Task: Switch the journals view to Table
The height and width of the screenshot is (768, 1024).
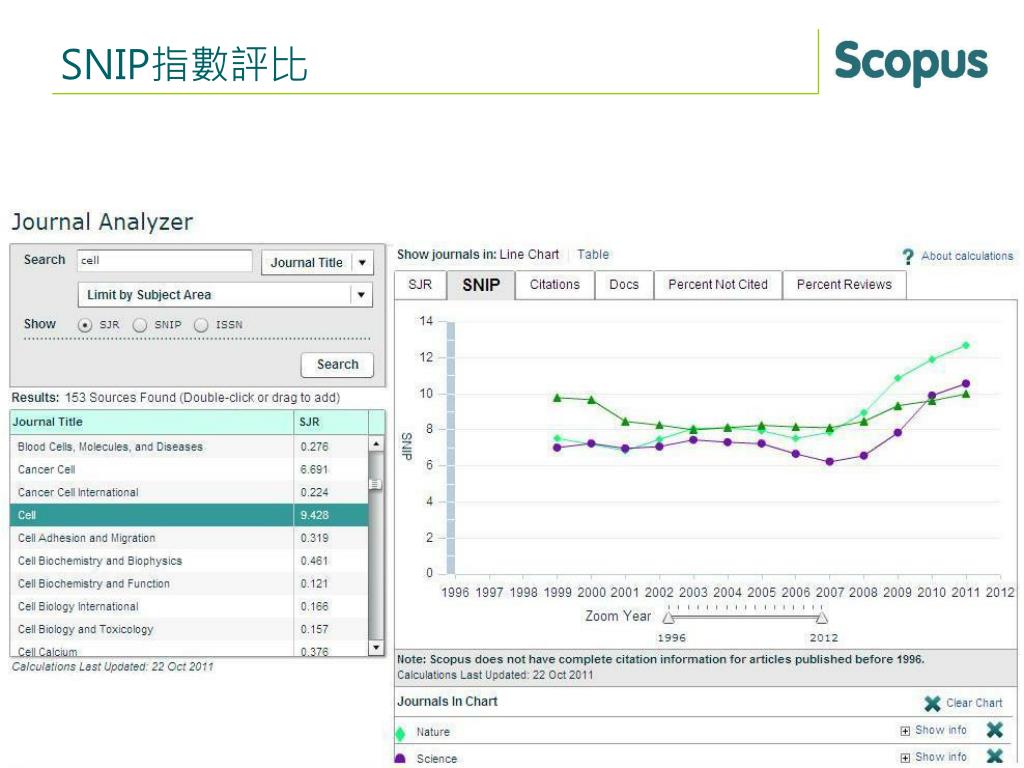Action: (x=593, y=255)
